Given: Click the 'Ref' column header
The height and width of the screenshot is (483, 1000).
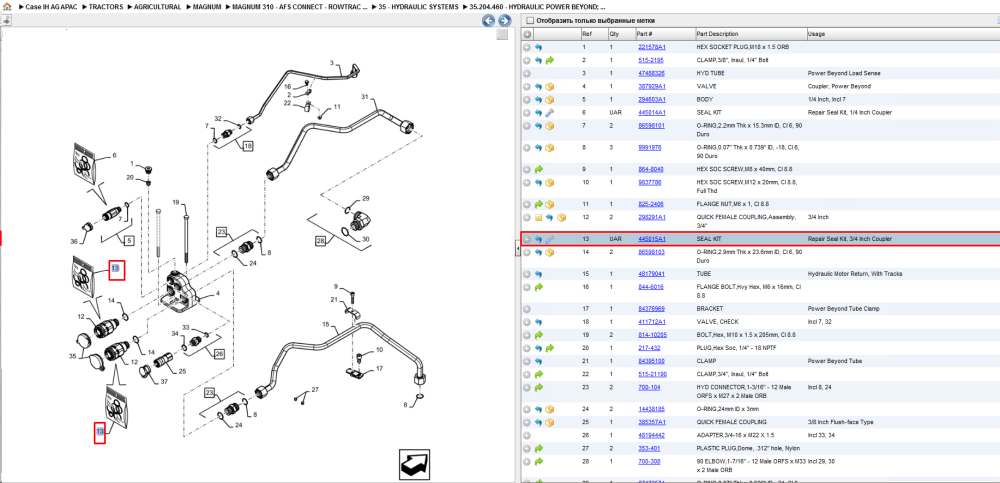Looking at the screenshot, I should 587,34.
